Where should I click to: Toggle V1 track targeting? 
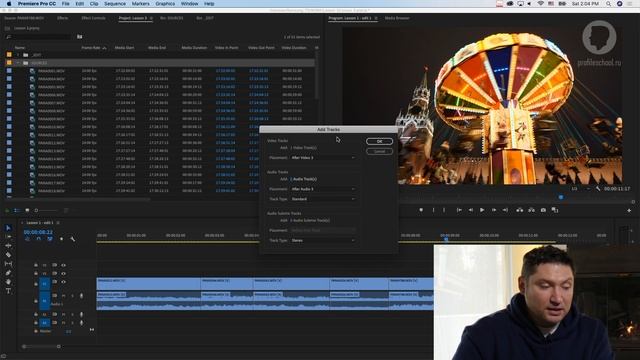pos(44,283)
